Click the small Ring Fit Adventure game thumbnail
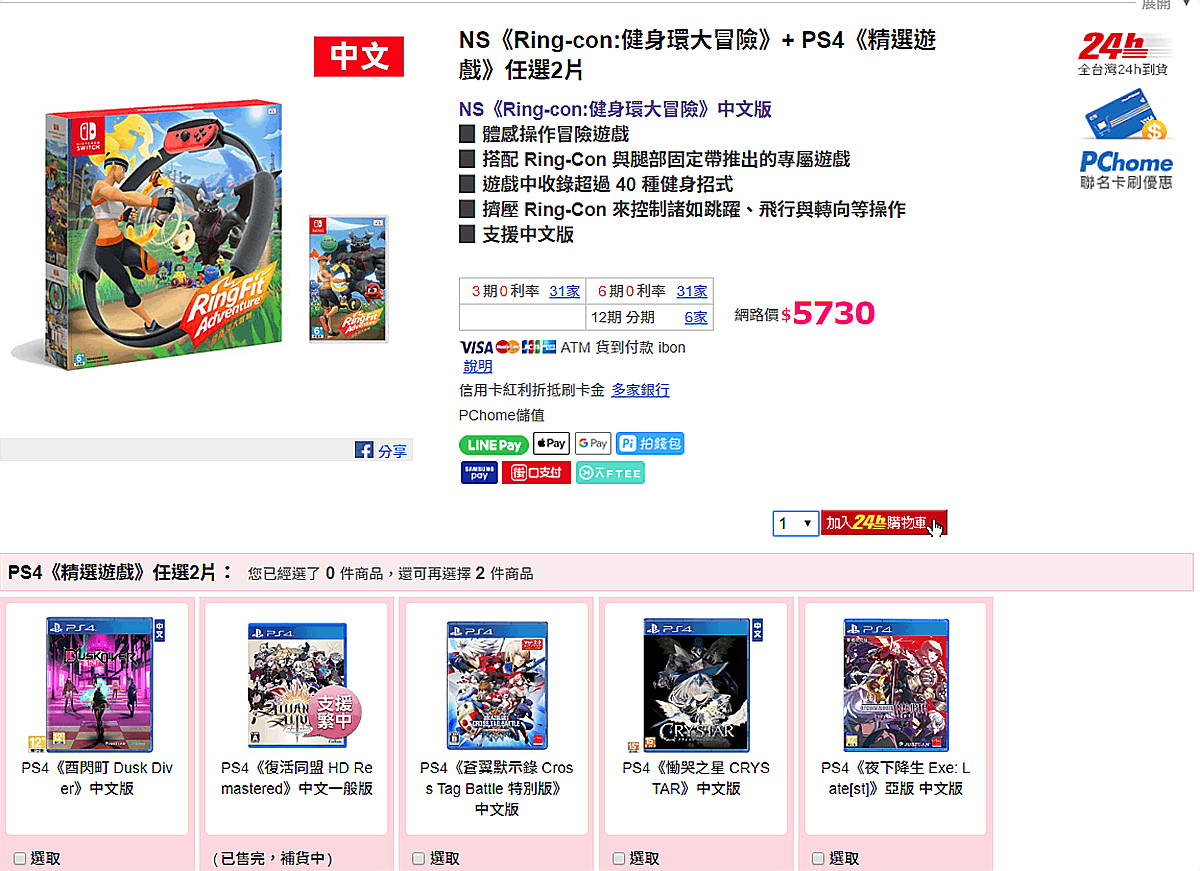 coord(347,279)
